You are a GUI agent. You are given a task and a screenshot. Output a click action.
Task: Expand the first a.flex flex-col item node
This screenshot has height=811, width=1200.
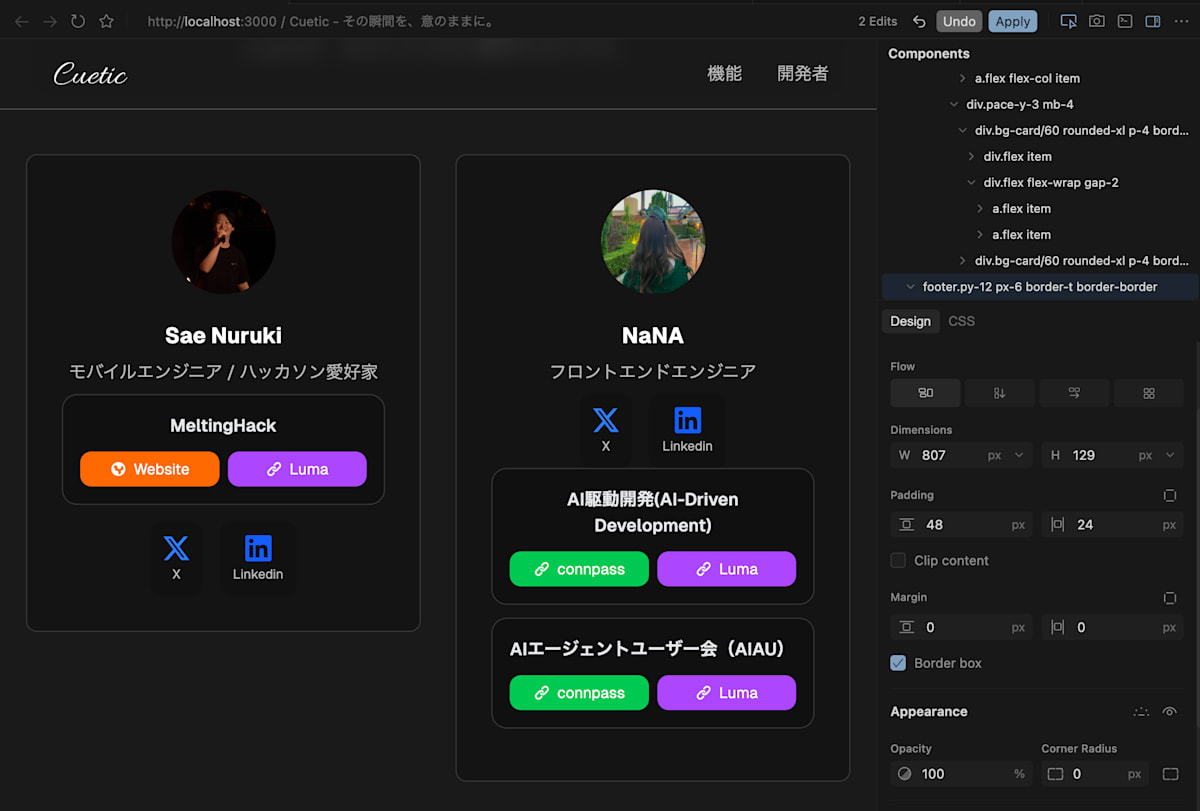[x=962, y=78]
